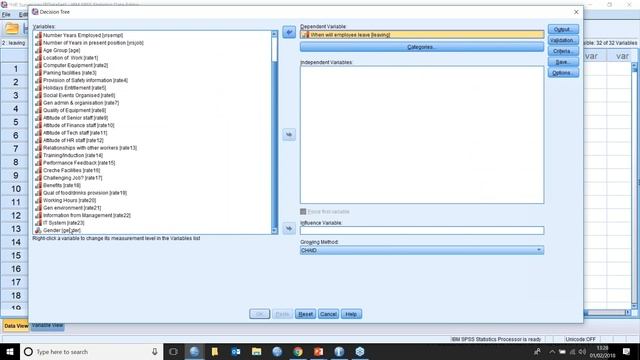Open Windows Start menu
This screenshot has width=640, height=360.
10,352
